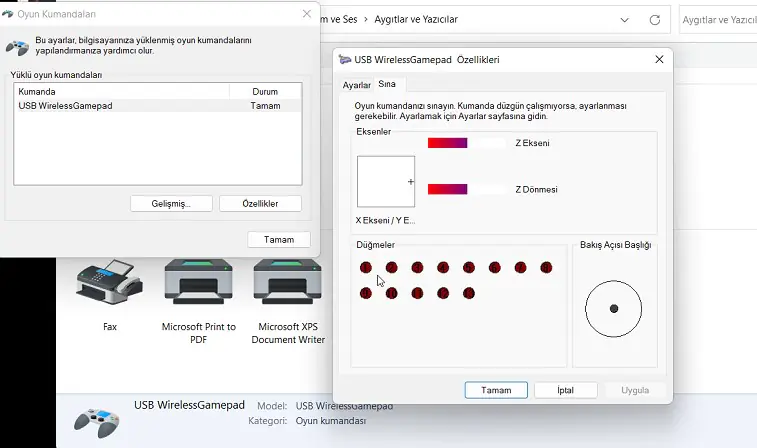Click the Z Dönmesi rotation bar

(x=466, y=189)
